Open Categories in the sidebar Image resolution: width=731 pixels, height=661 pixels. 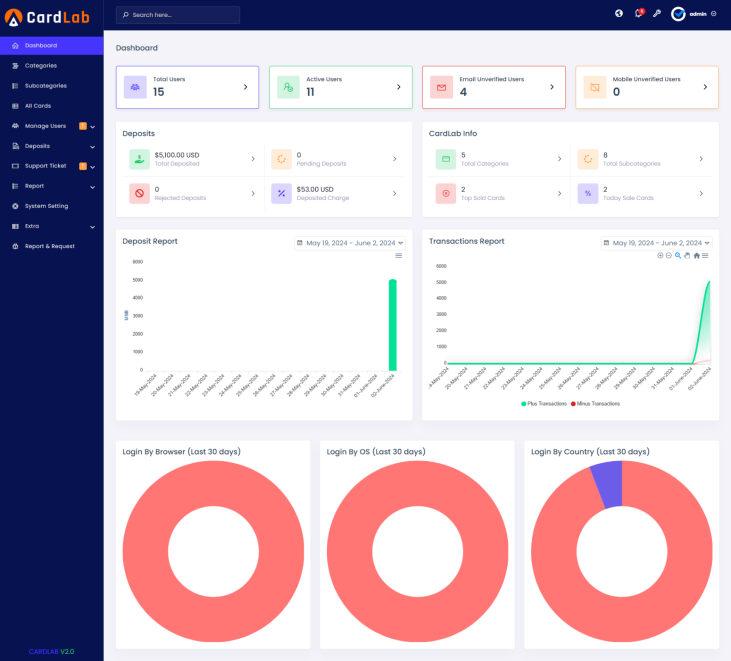click(52, 66)
